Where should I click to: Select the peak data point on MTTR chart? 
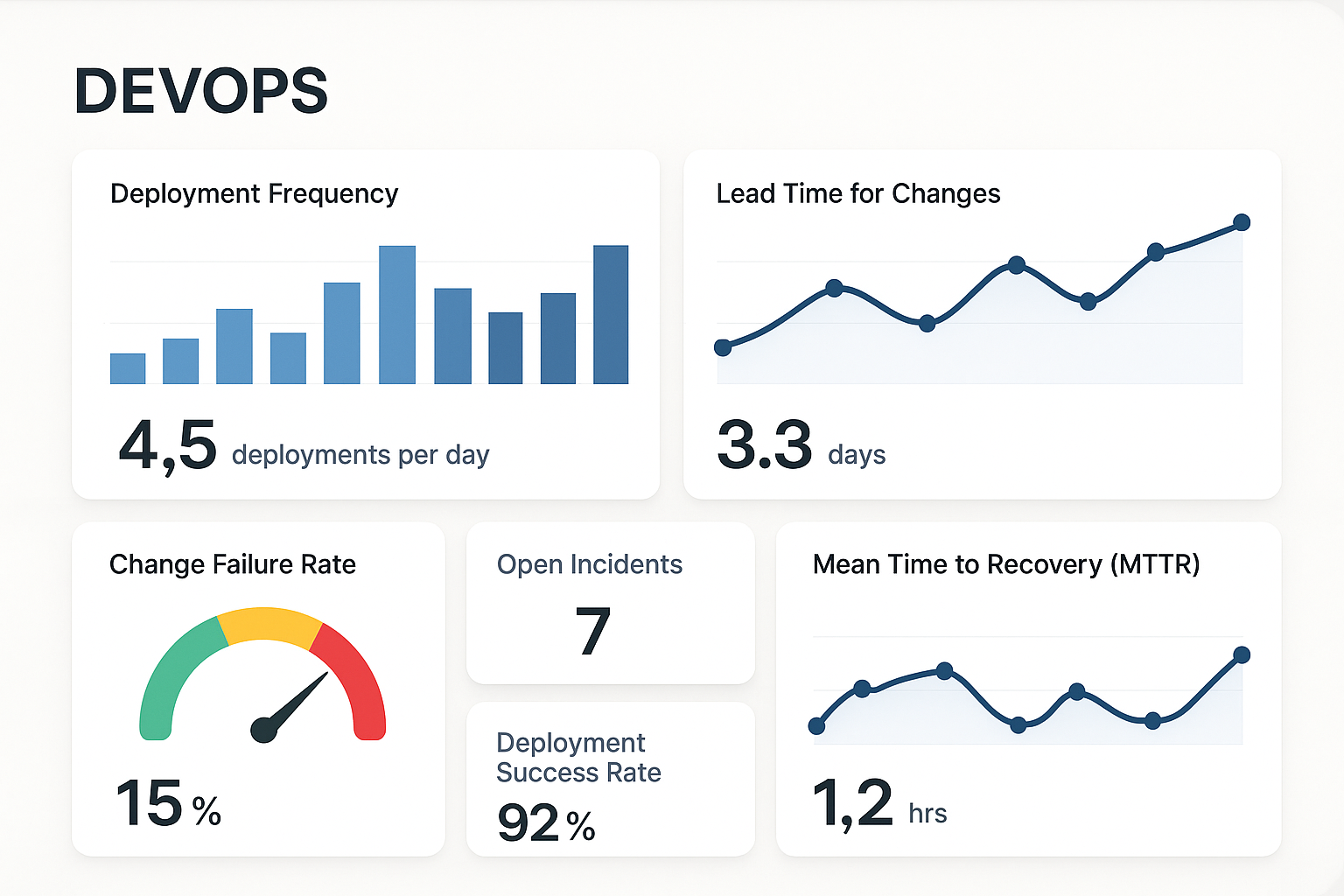[x=945, y=672]
